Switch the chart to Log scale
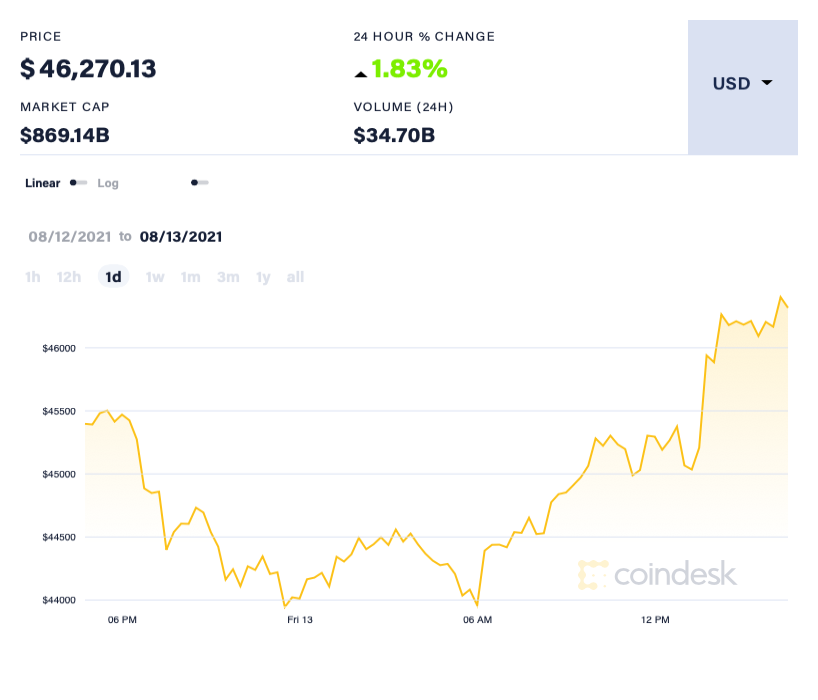This screenshot has height=700, width=818. pos(107,183)
